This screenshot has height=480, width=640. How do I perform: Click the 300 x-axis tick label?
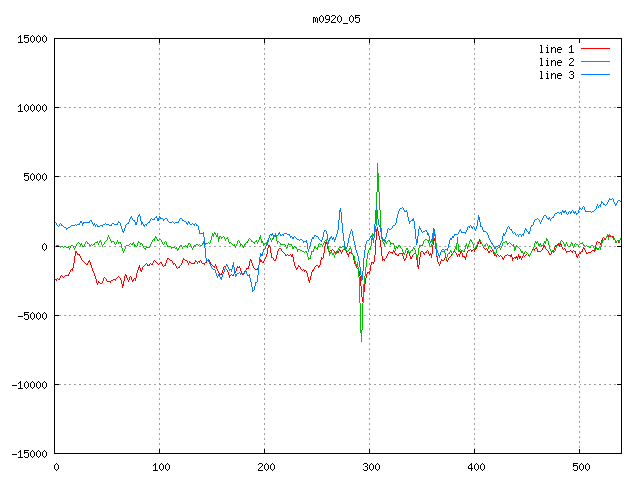click(x=370, y=466)
